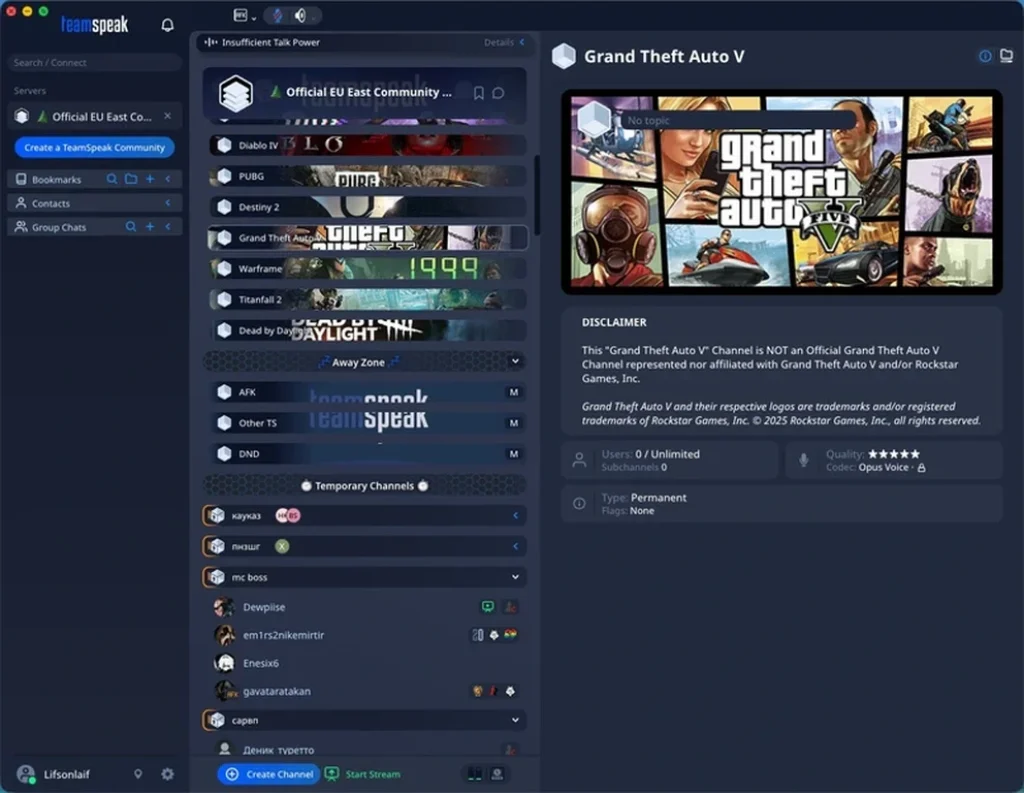Viewport: 1024px width, 793px height.
Task: Select user Деник туретто
Action: tap(368, 749)
